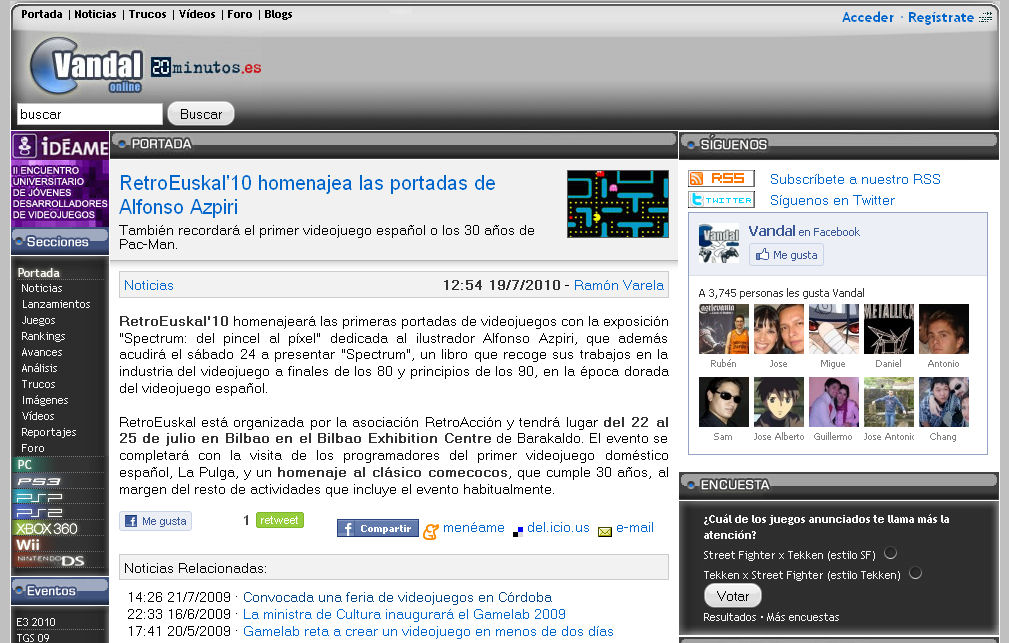The width and height of the screenshot is (1009, 643).
Task: Open the RetroEuskal'10 article headline
Action: pos(308,195)
